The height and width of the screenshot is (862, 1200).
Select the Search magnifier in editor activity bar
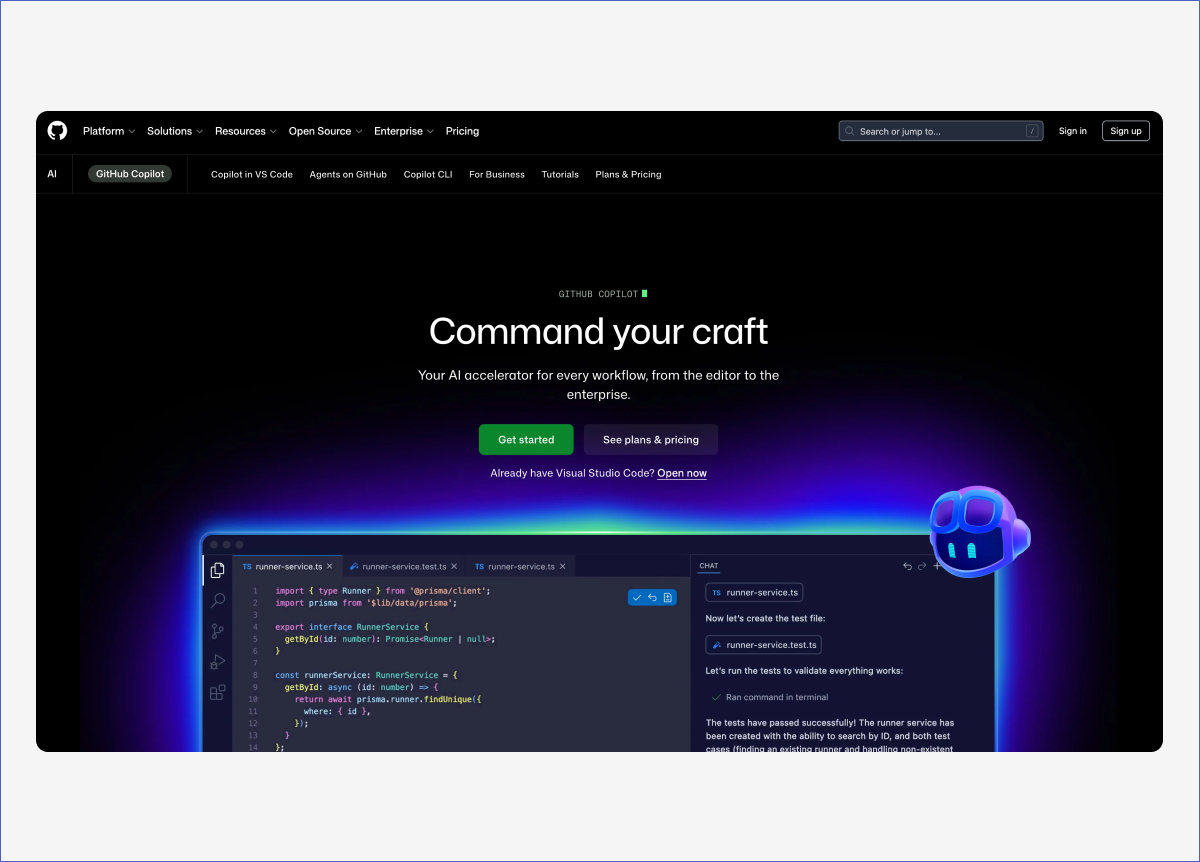[217, 600]
